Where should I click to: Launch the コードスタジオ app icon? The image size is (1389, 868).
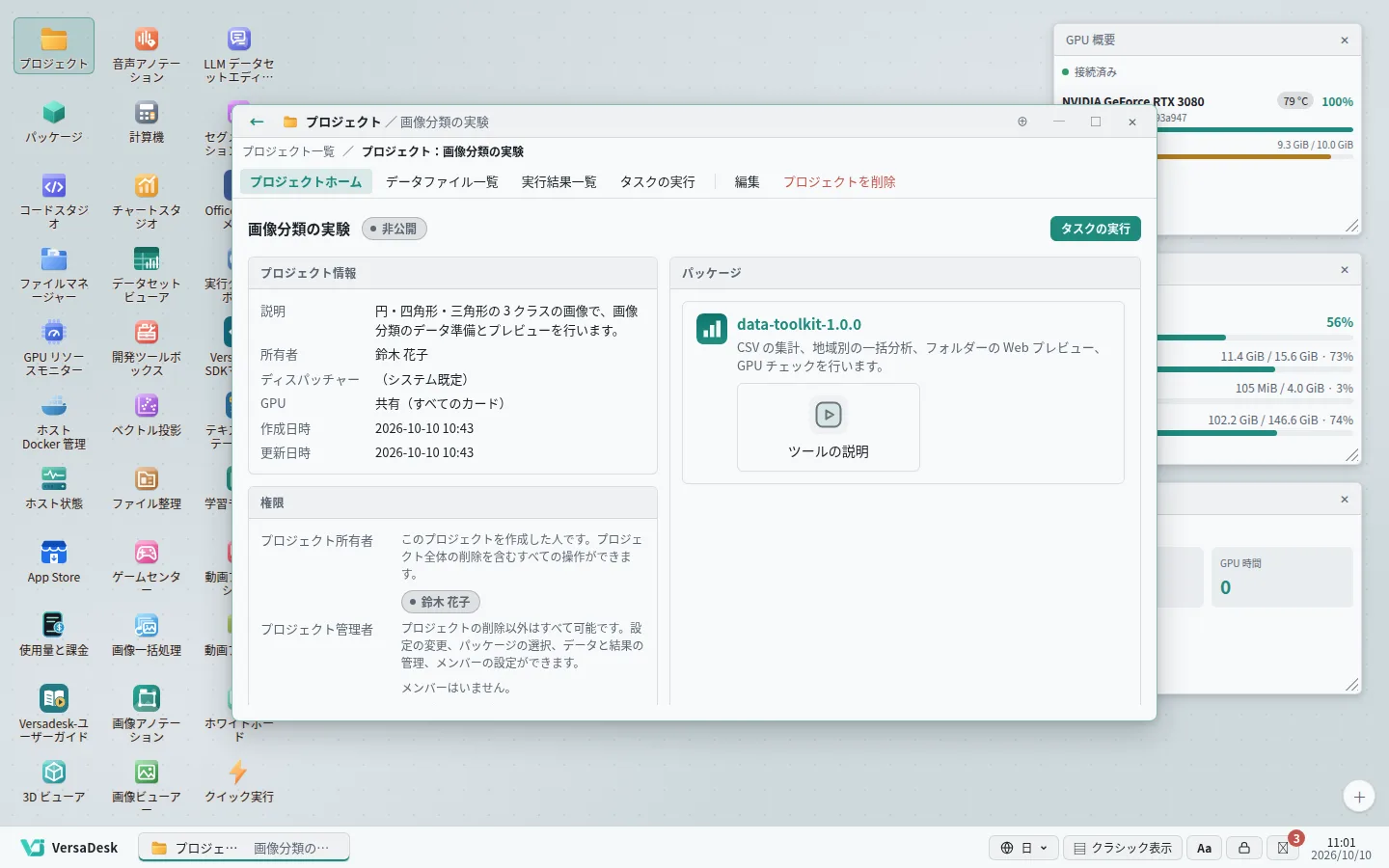click(x=54, y=202)
